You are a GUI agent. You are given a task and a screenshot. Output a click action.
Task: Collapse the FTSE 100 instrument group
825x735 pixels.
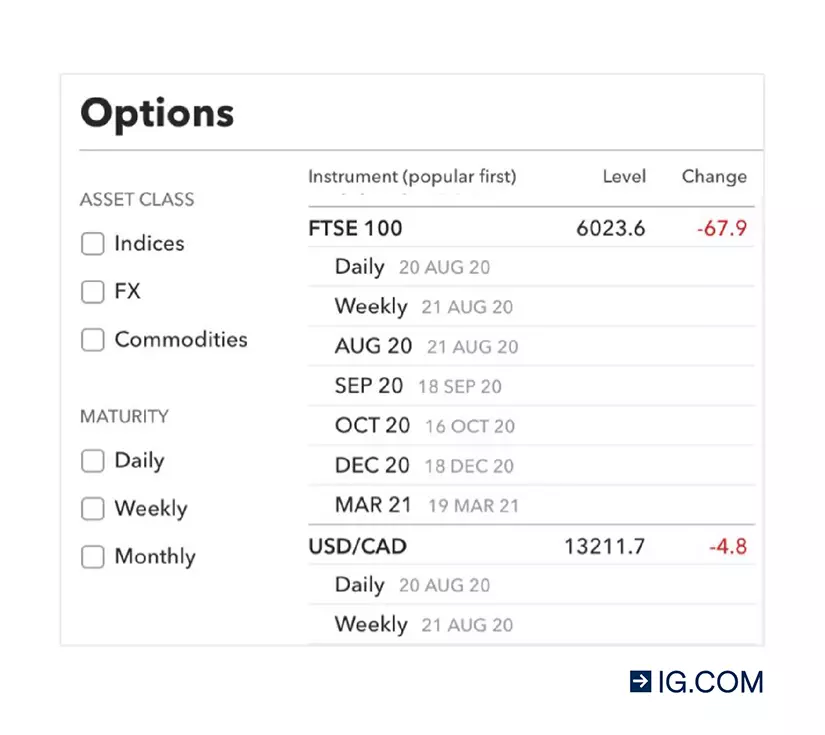355,228
